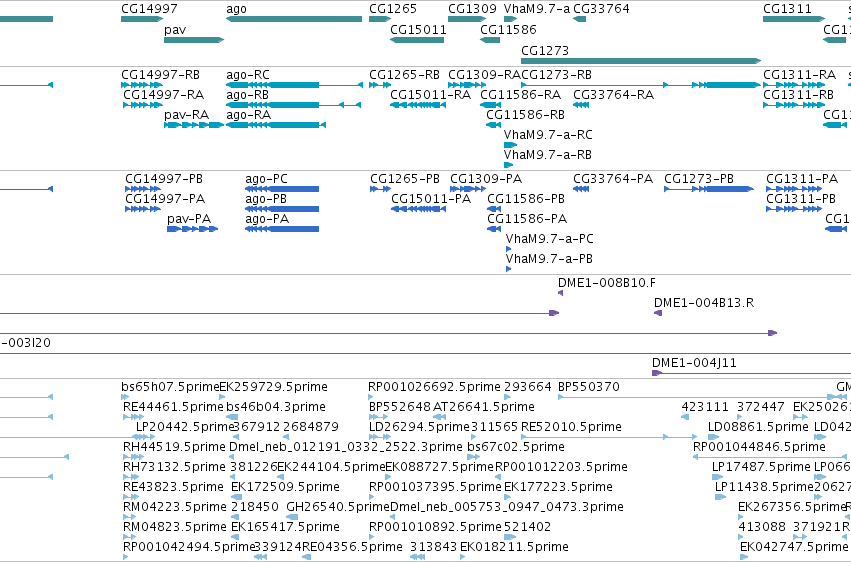Screen dimensions: 851x562
Task: Click the CG1309-PA protein label
Action: click(x=486, y=178)
